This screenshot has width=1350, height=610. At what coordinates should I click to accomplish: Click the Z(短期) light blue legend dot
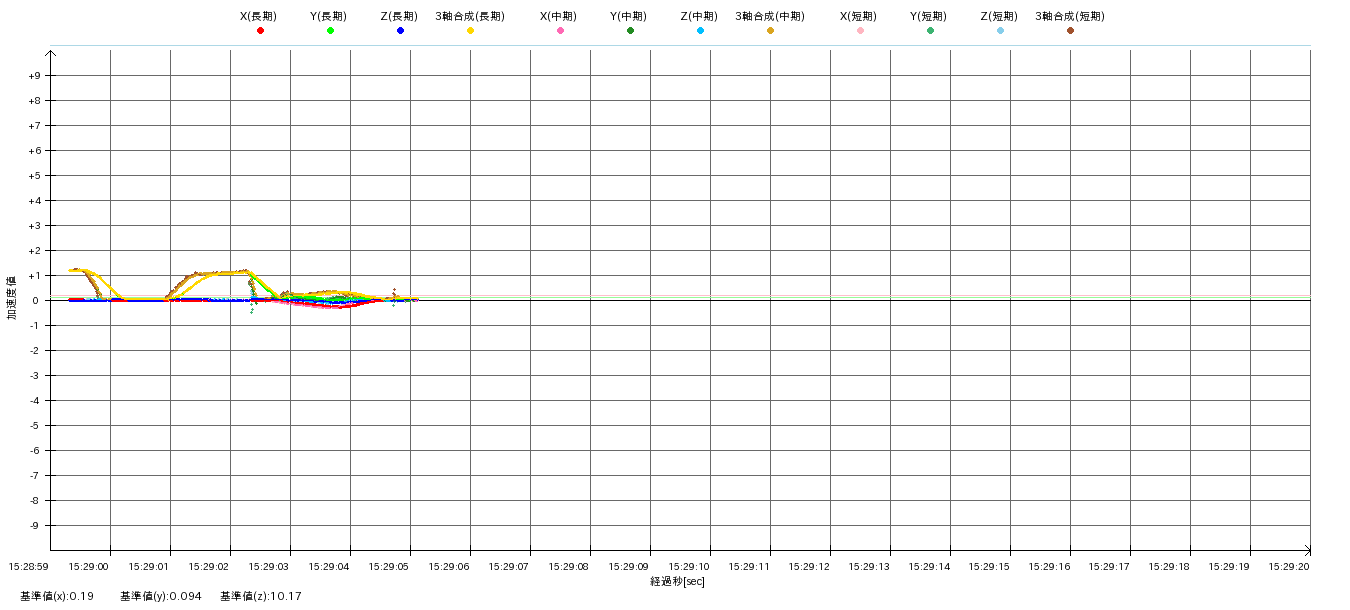(x=1000, y=31)
